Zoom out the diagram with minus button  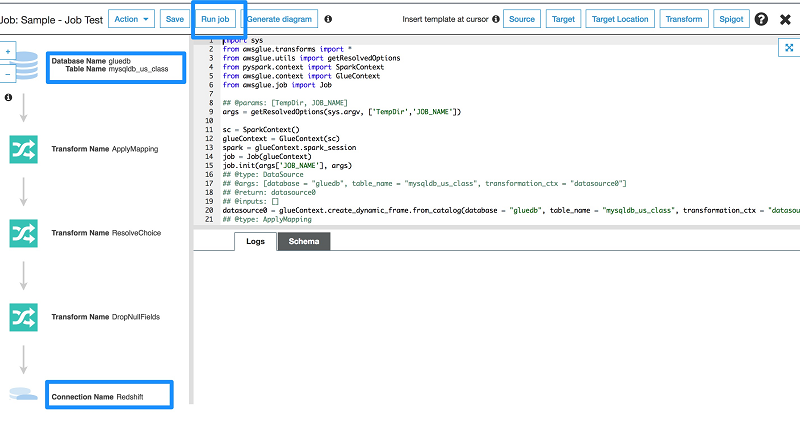(x=8, y=74)
